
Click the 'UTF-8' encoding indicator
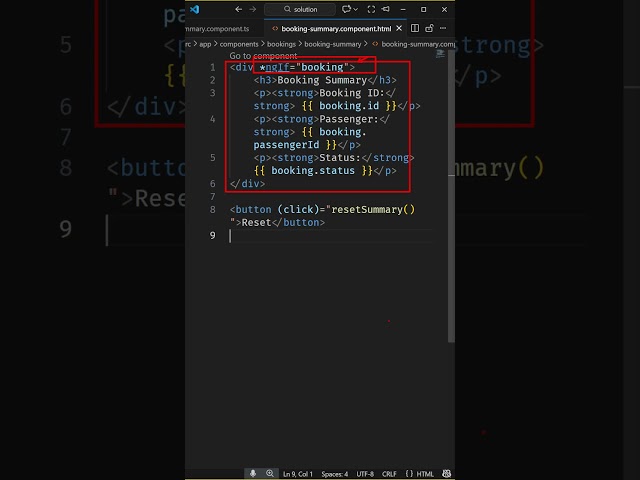click(x=365, y=474)
